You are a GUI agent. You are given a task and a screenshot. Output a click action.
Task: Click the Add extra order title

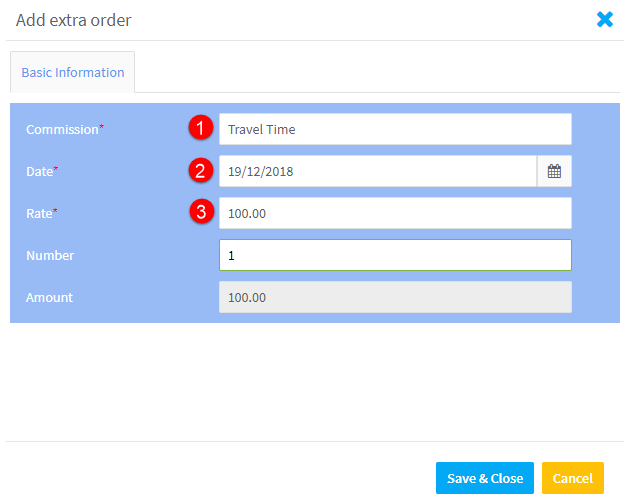pyautogui.click(x=74, y=20)
